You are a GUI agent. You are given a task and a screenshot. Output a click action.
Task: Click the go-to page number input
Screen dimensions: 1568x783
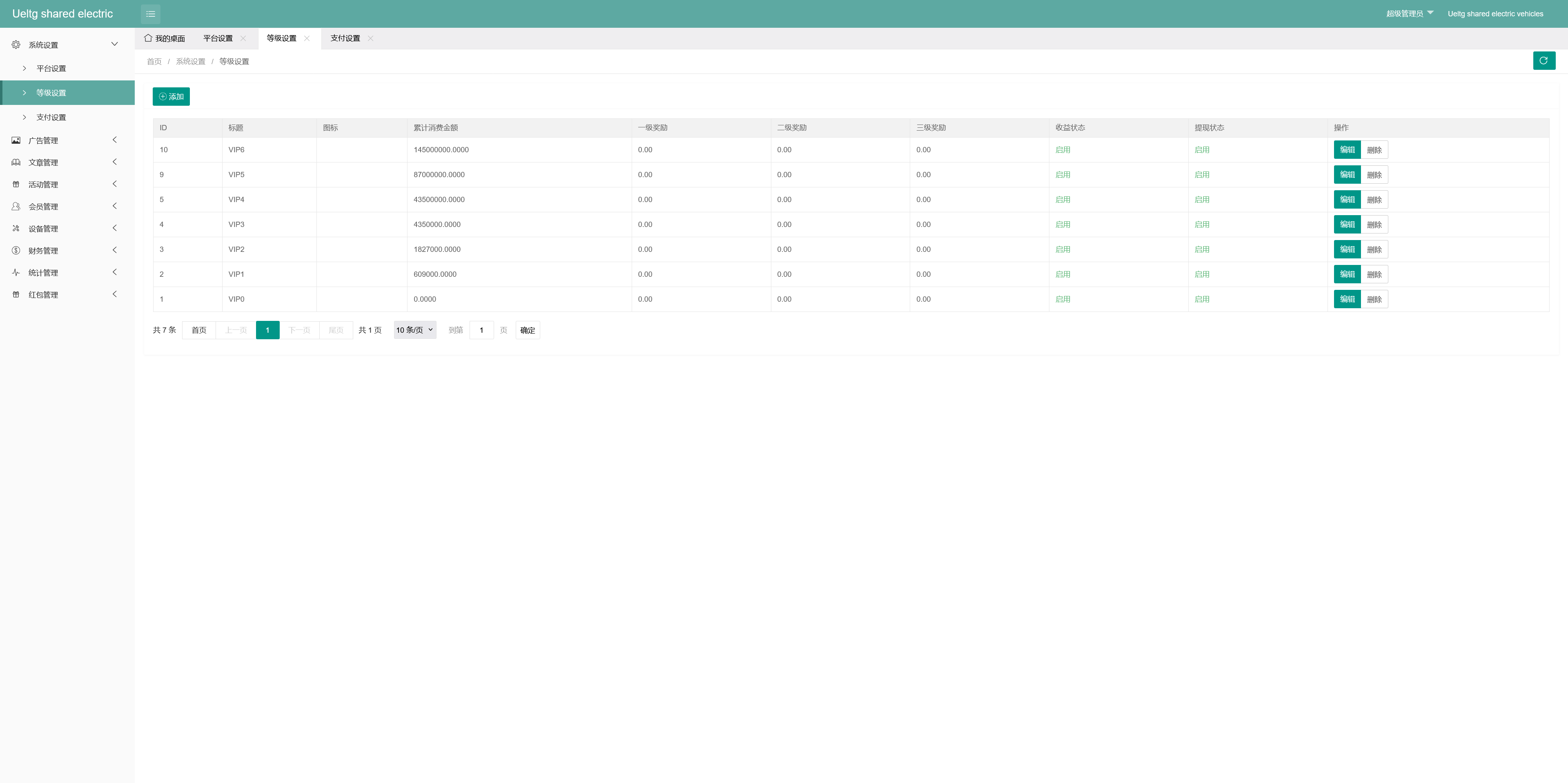pyautogui.click(x=481, y=330)
